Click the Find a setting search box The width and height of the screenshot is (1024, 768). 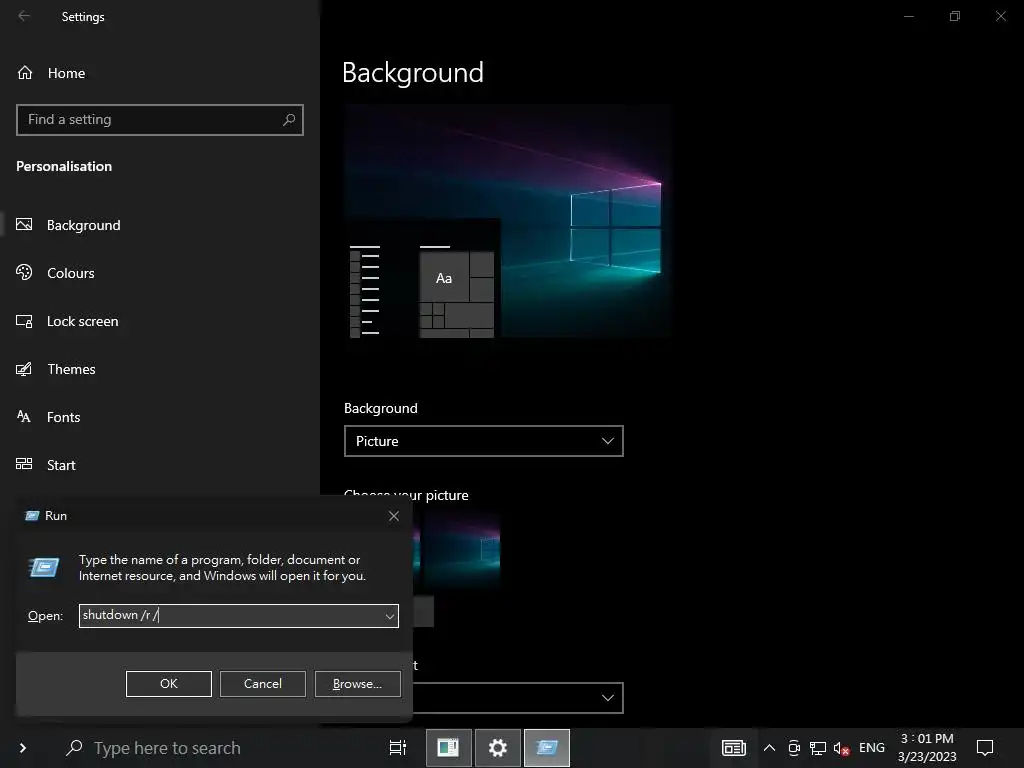pos(160,120)
